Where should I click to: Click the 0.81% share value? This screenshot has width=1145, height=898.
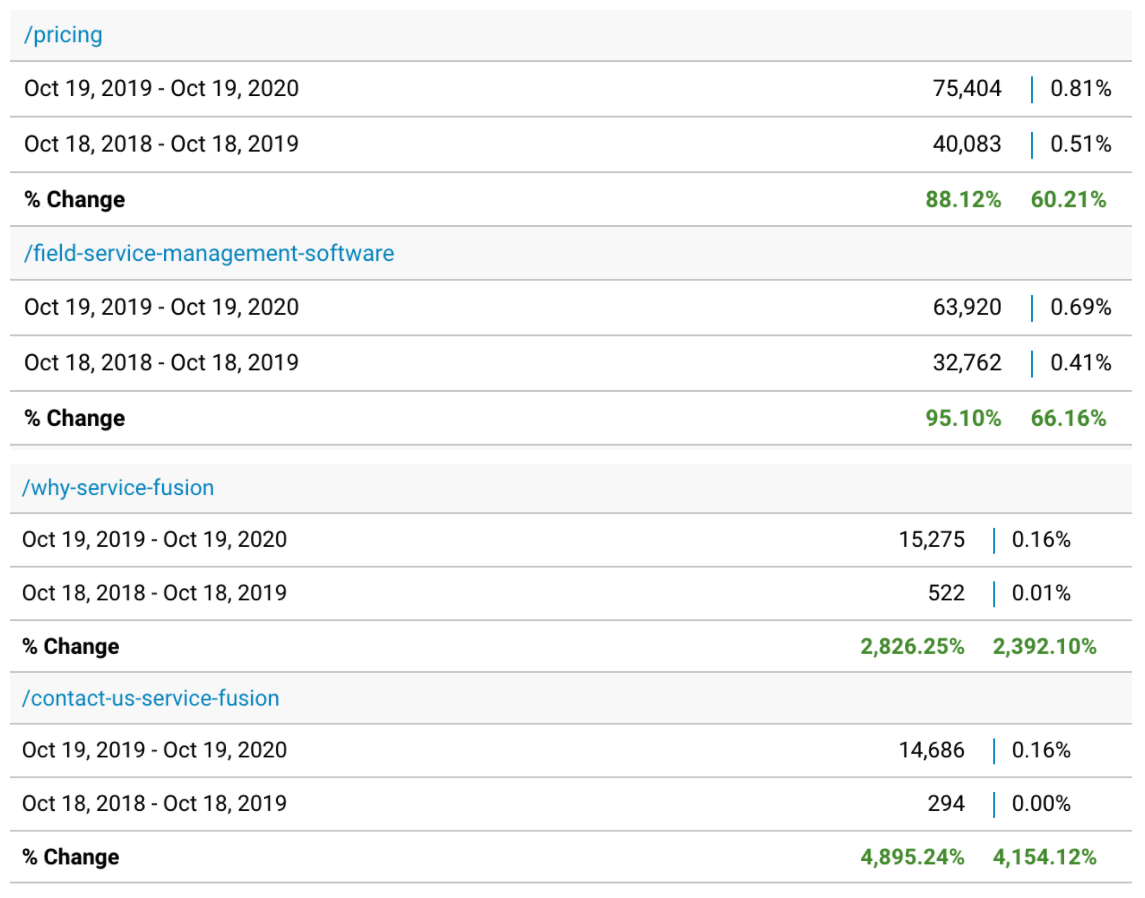tap(1081, 88)
